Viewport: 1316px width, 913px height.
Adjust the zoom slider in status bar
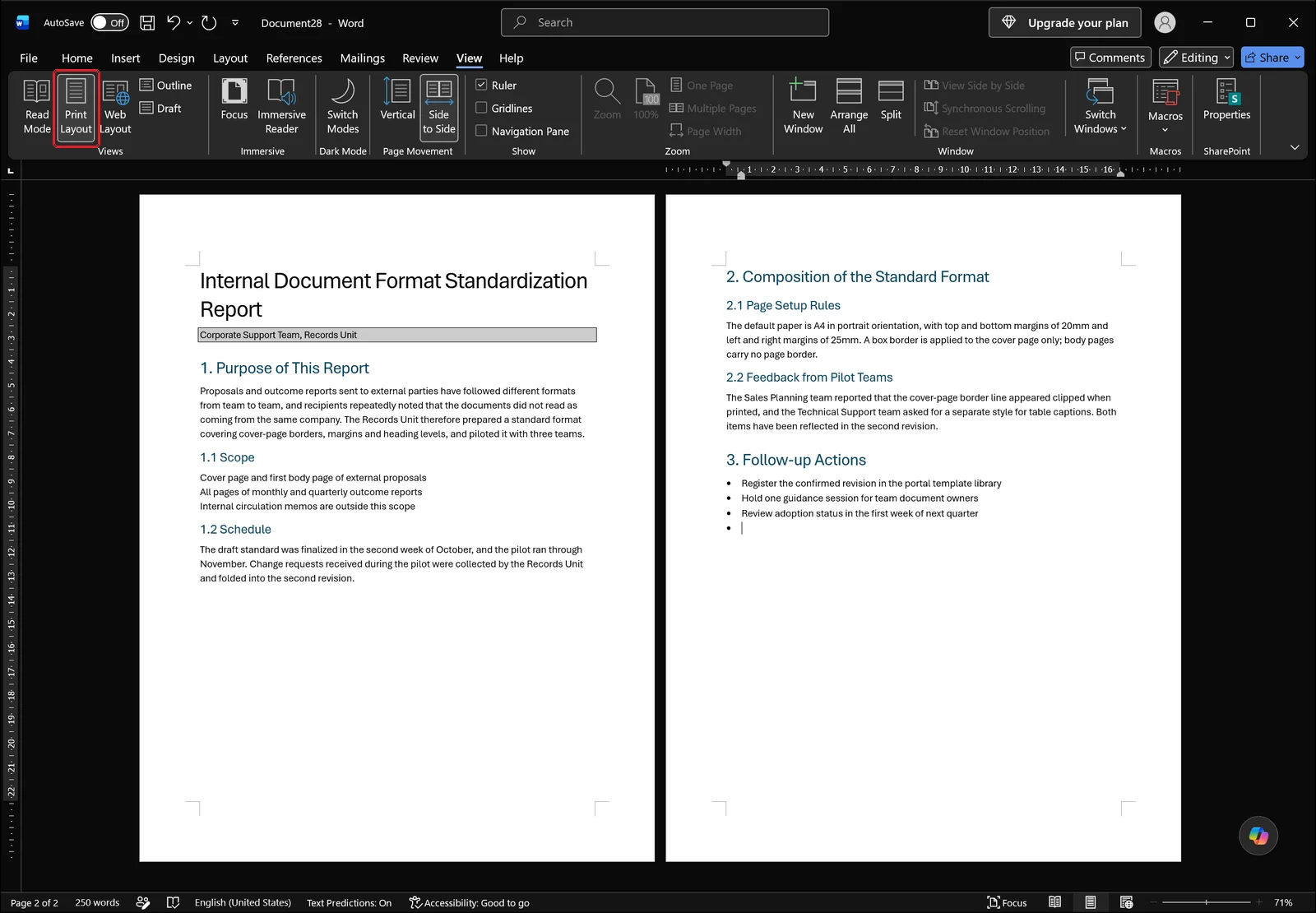[x=1206, y=902]
